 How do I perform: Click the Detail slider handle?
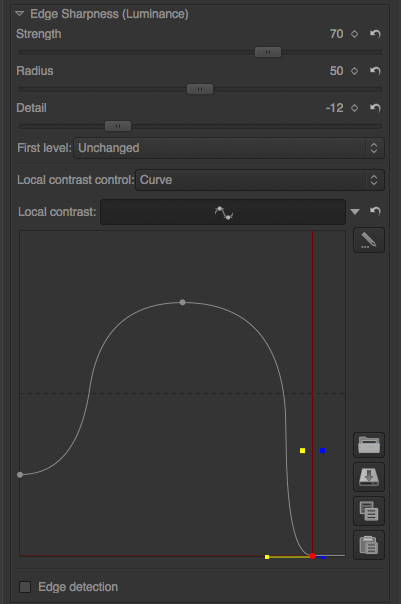(x=118, y=126)
